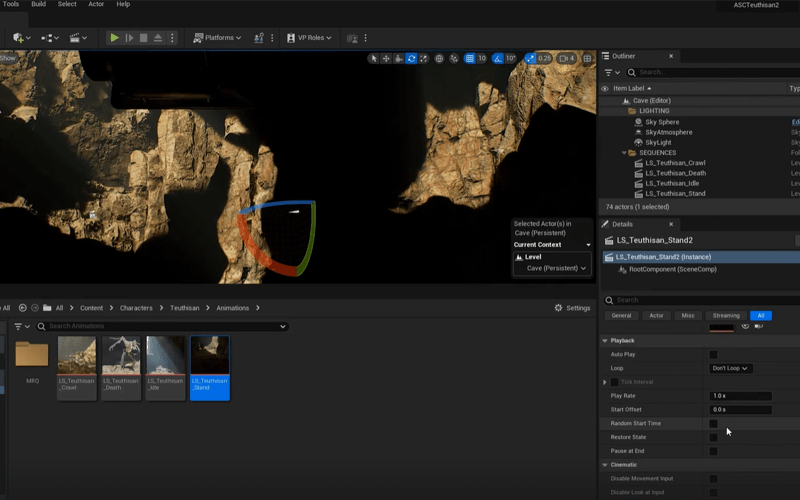Enable the Auto Play checkbox
The height and width of the screenshot is (500, 800).
pyautogui.click(x=713, y=355)
